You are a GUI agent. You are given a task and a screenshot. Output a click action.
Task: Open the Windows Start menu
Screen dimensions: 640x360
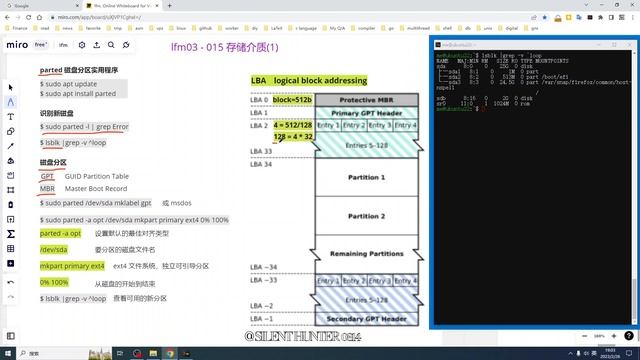8,353
